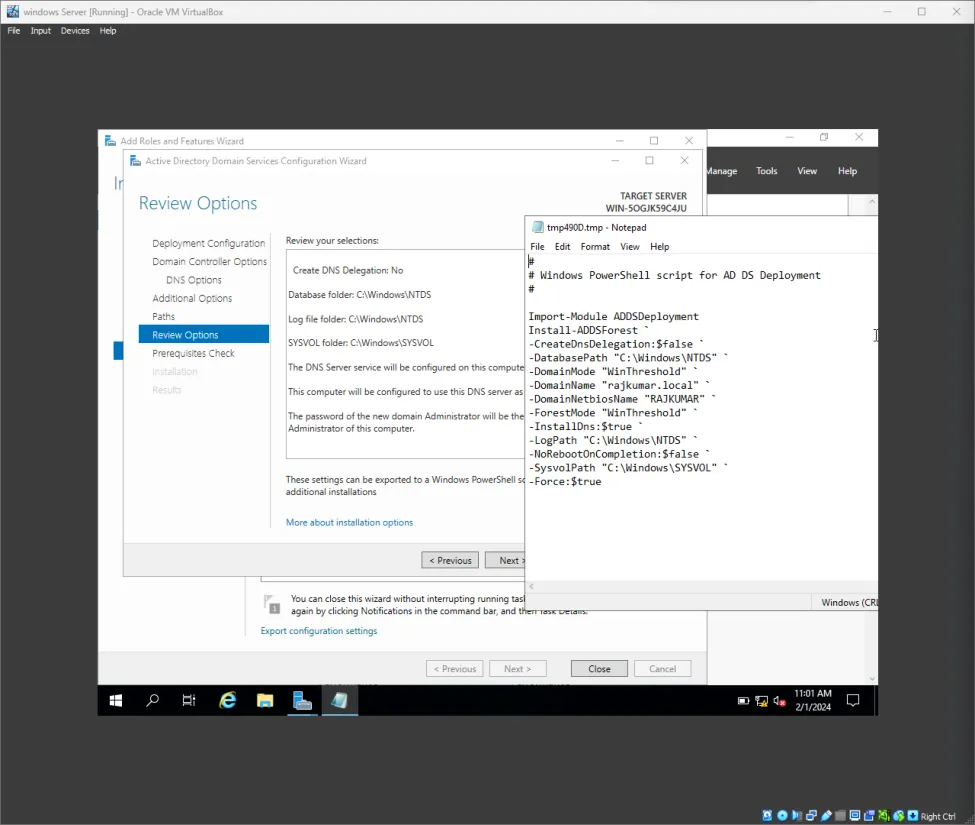Click Export configuration settings link
This screenshot has width=975, height=825.
319,631
